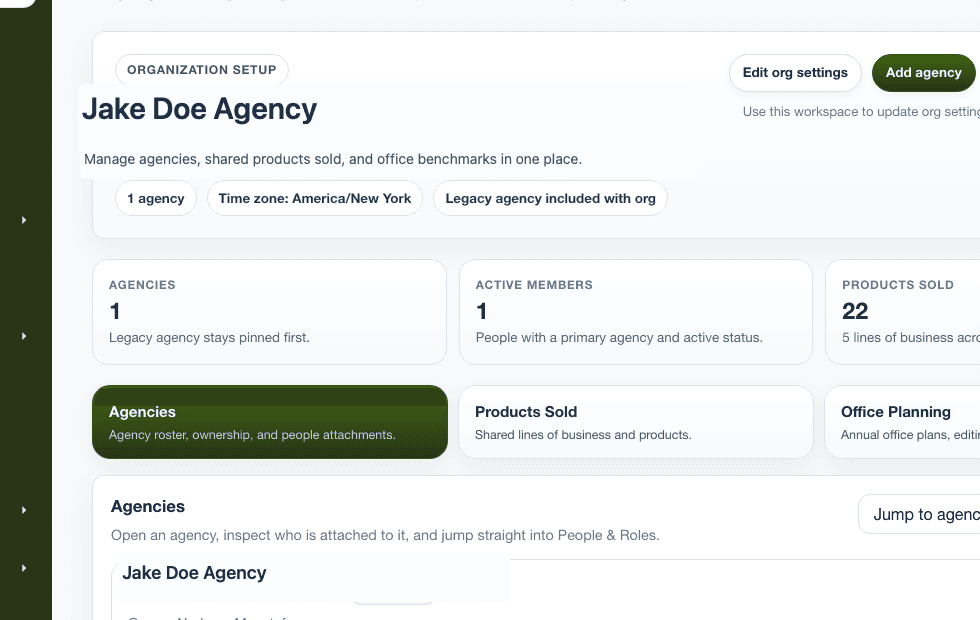Image resolution: width=980 pixels, height=620 pixels.
Task: Expand the first sidebar section chevron
Action: pyautogui.click(x=24, y=220)
